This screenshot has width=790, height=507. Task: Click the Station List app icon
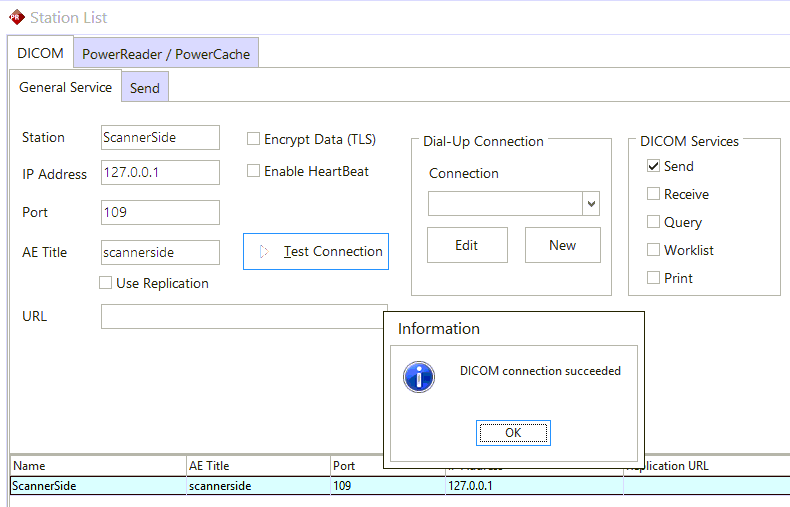[15, 18]
